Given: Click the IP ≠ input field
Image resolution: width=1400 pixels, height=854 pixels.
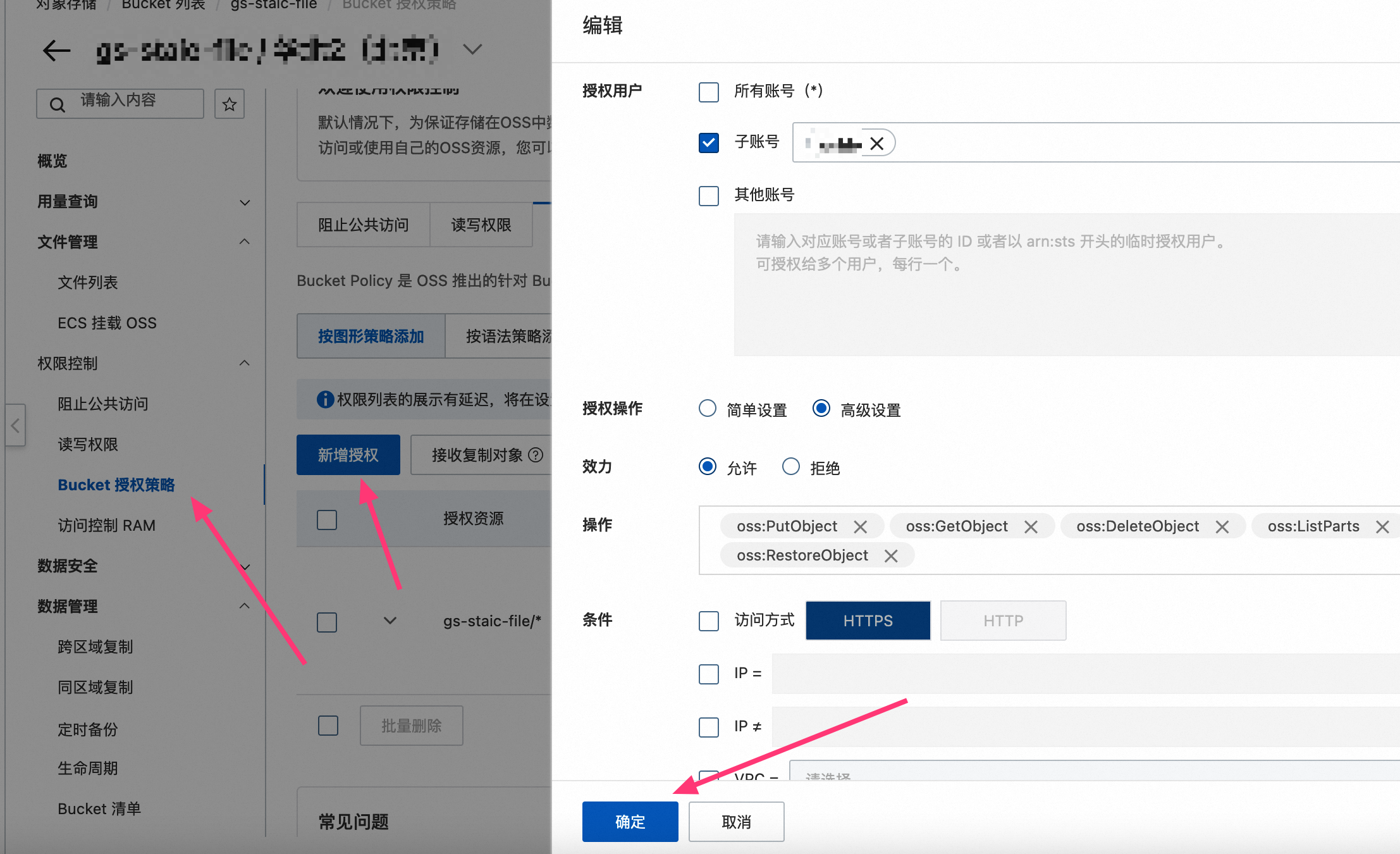Looking at the screenshot, I should coord(1086,727).
